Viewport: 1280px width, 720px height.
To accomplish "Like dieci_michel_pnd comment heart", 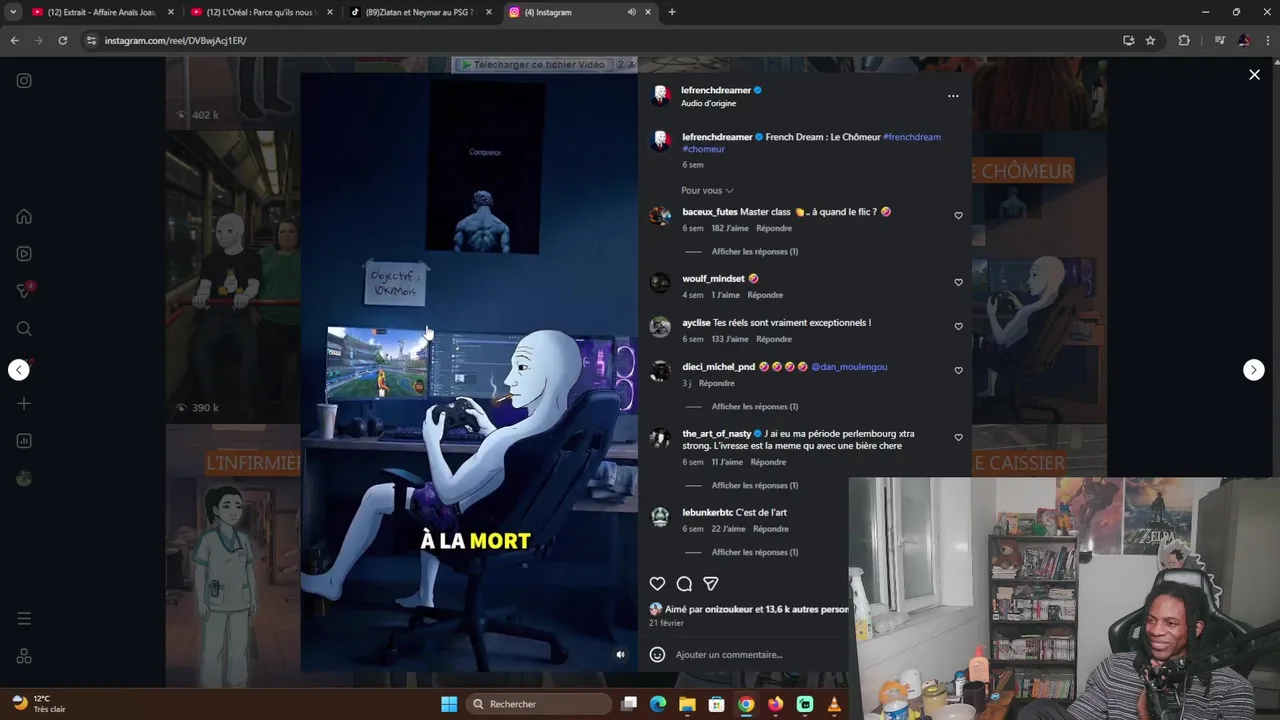I will coord(958,371).
